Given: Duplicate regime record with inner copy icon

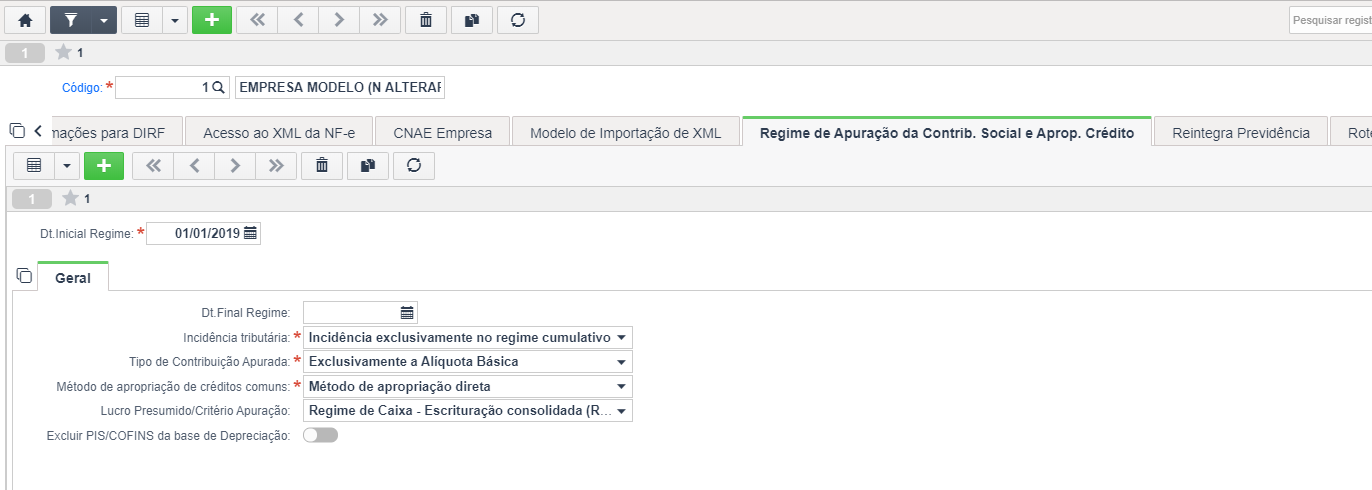Looking at the screenshot, I should click(368, 166).
